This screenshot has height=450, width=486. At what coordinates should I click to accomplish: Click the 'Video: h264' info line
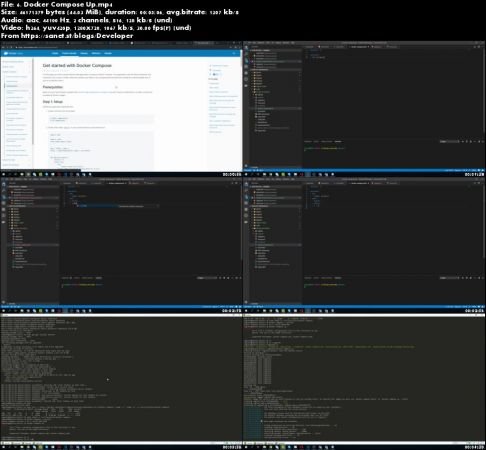[96, 28]
